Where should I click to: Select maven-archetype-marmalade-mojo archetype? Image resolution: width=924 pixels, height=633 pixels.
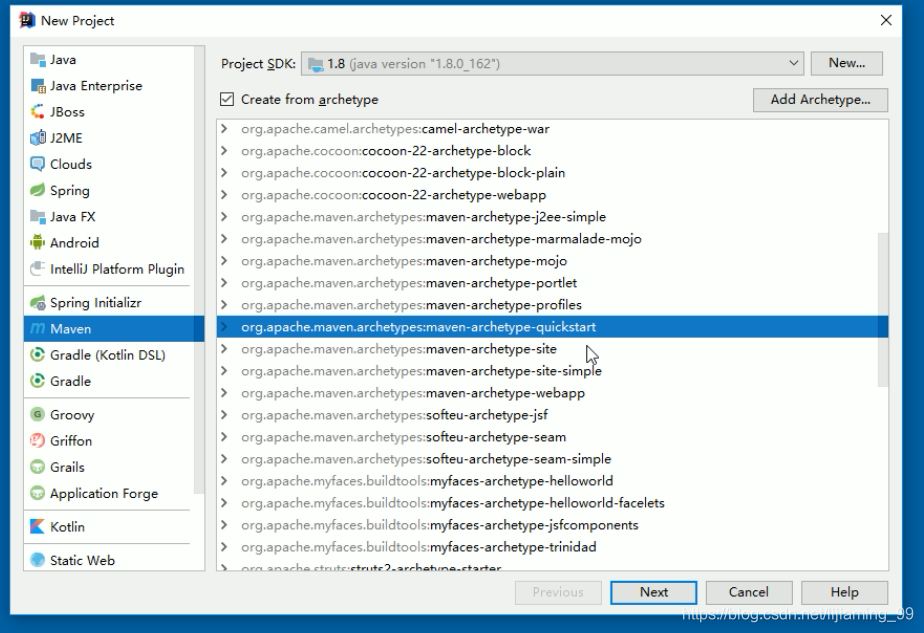click(x=552, y=239)
